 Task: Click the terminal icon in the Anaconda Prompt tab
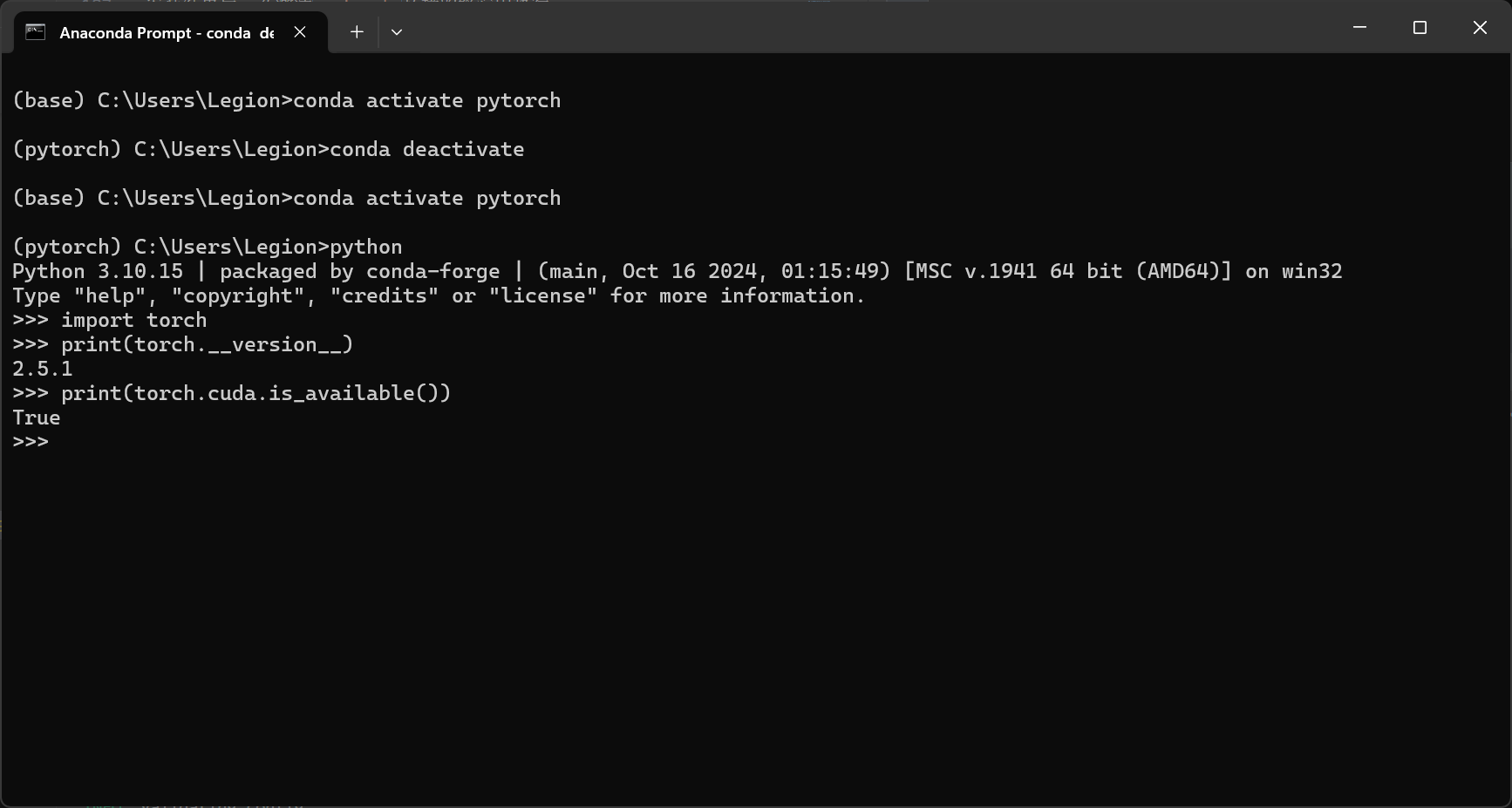pyautogui.click(x=35, y=32)
